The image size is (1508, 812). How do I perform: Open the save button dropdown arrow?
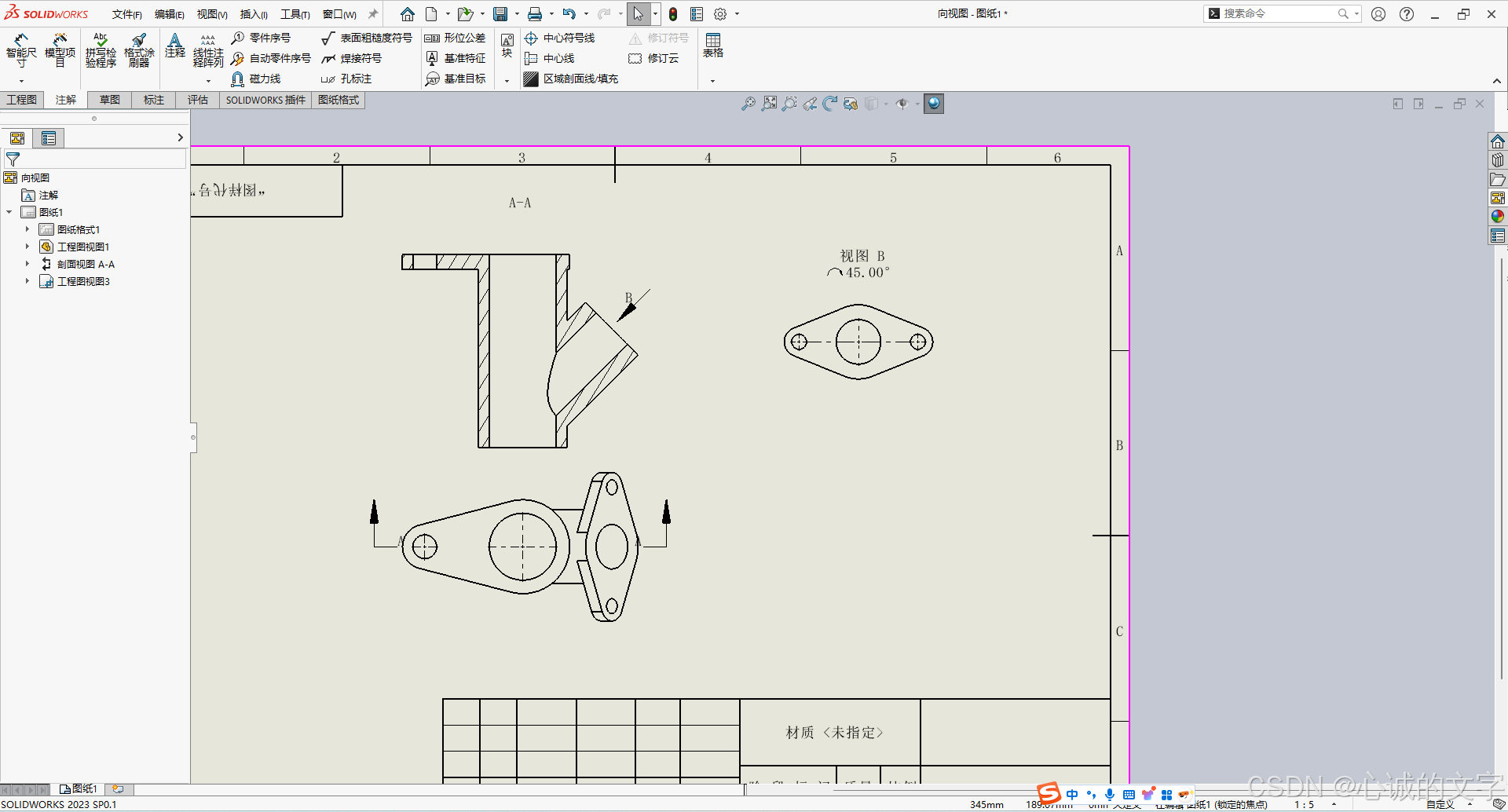coord(517,14)
